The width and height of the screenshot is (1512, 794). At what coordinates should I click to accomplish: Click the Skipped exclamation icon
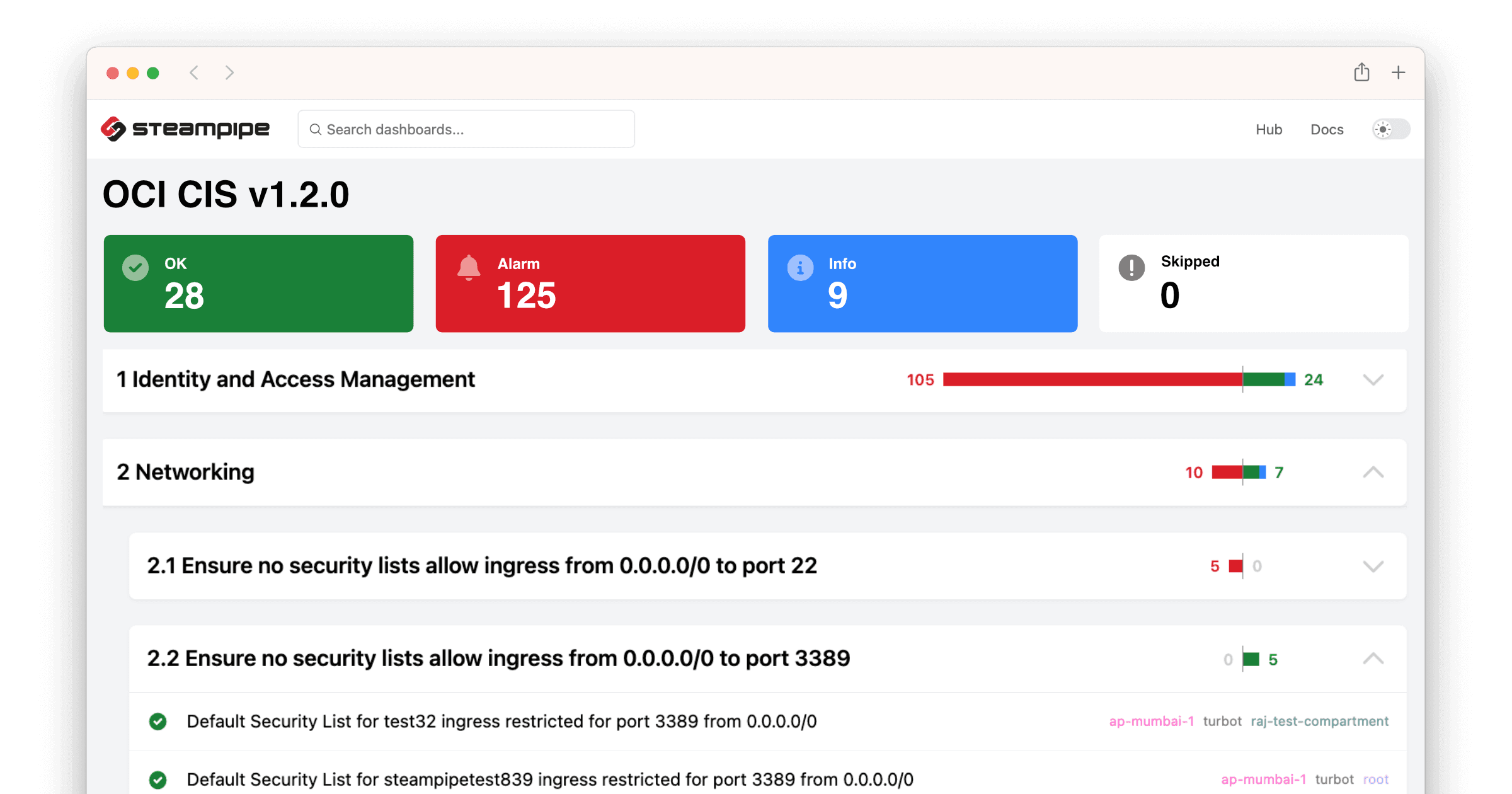tap(1131, 268)
